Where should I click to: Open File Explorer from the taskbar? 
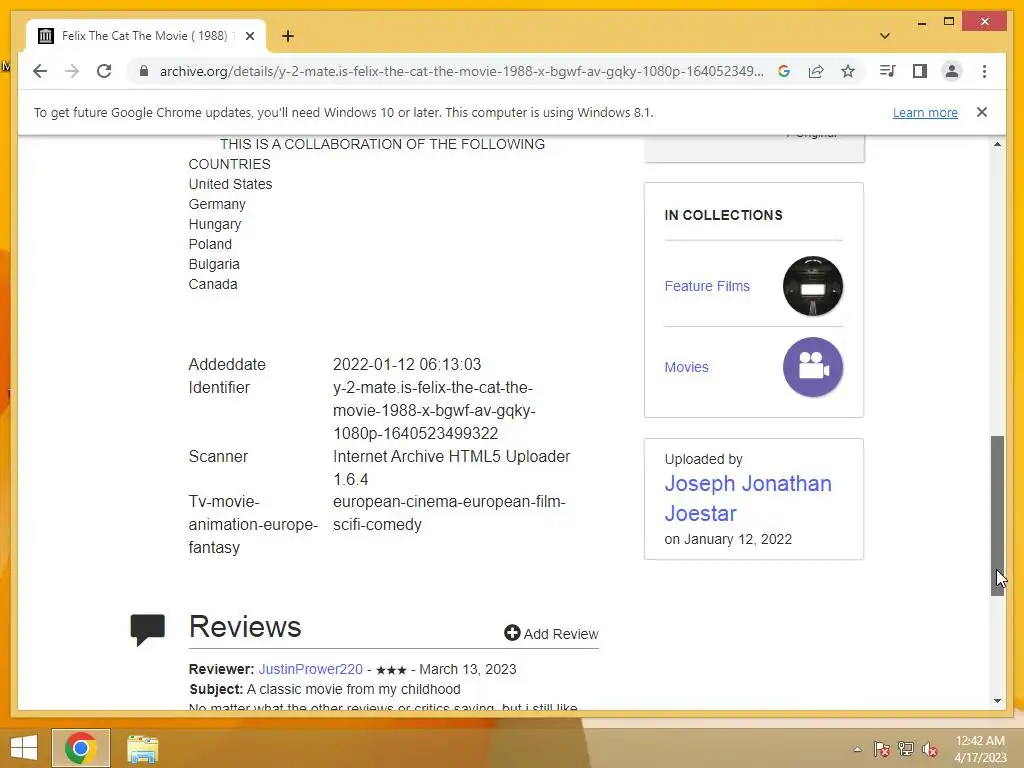coord(142,748)
